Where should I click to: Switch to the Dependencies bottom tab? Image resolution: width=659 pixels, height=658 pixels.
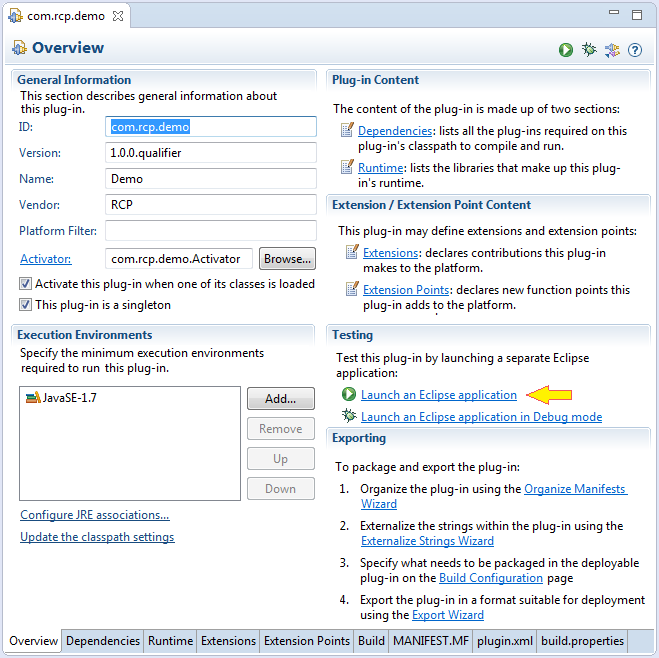pos(103,641)
